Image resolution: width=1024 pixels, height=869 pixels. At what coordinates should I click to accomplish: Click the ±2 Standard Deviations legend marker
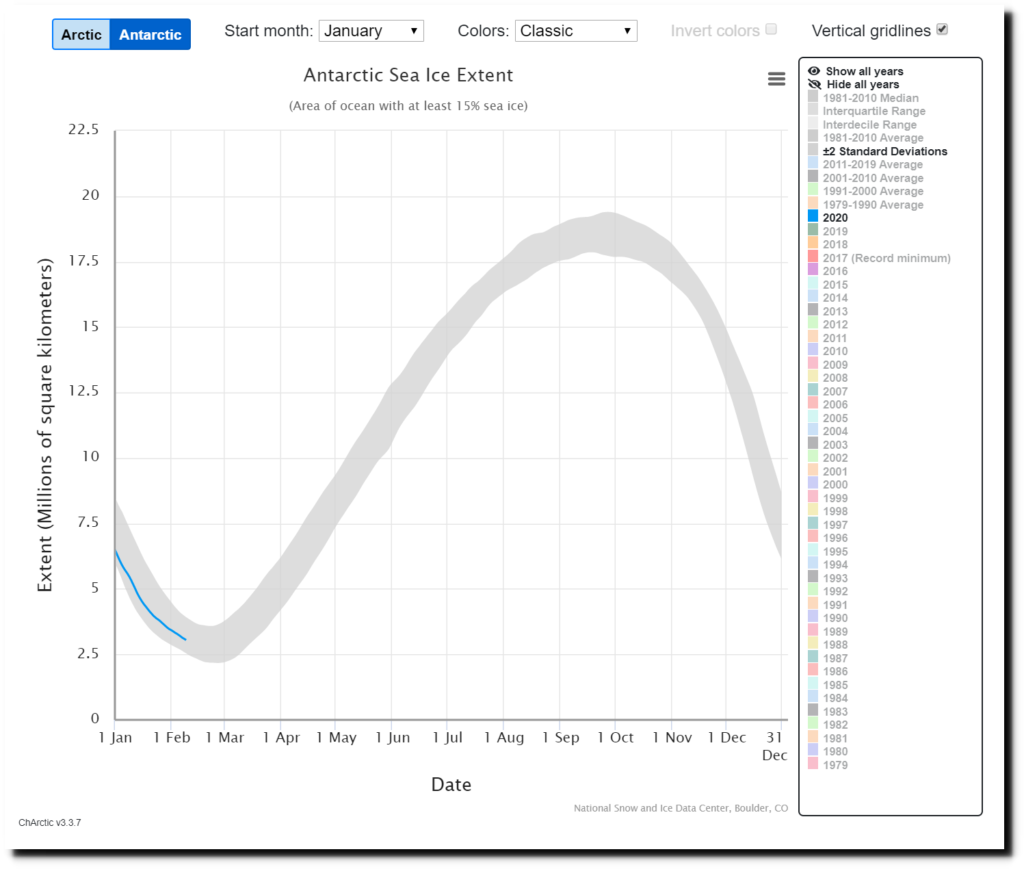click(x=813, y=151)
